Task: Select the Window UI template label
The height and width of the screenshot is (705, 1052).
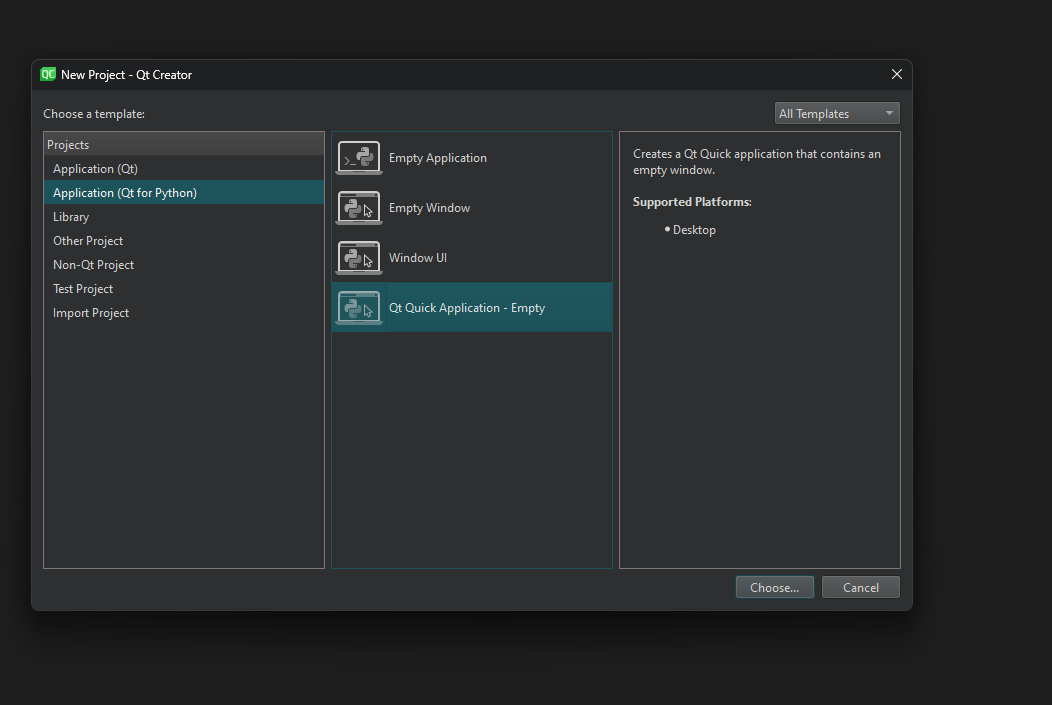Action: pyautogui.click(x=417, y=258)
